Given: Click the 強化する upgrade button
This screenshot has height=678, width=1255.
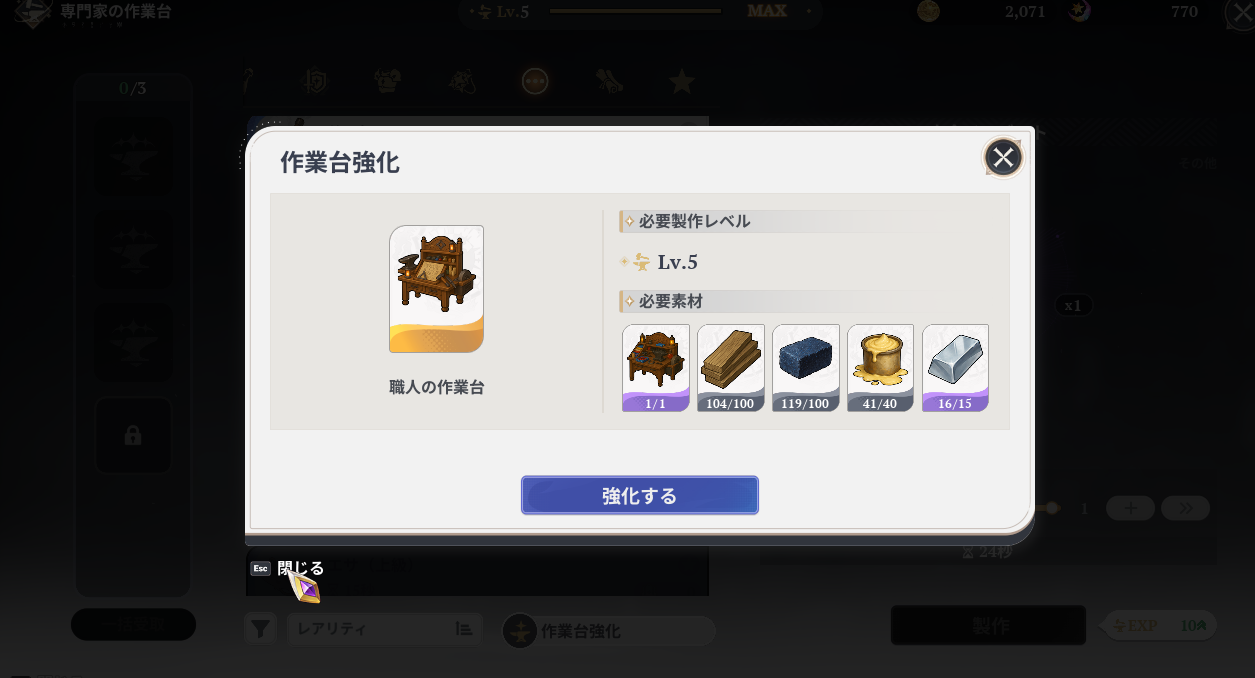Looking at the screenshot, I should 639,495.
